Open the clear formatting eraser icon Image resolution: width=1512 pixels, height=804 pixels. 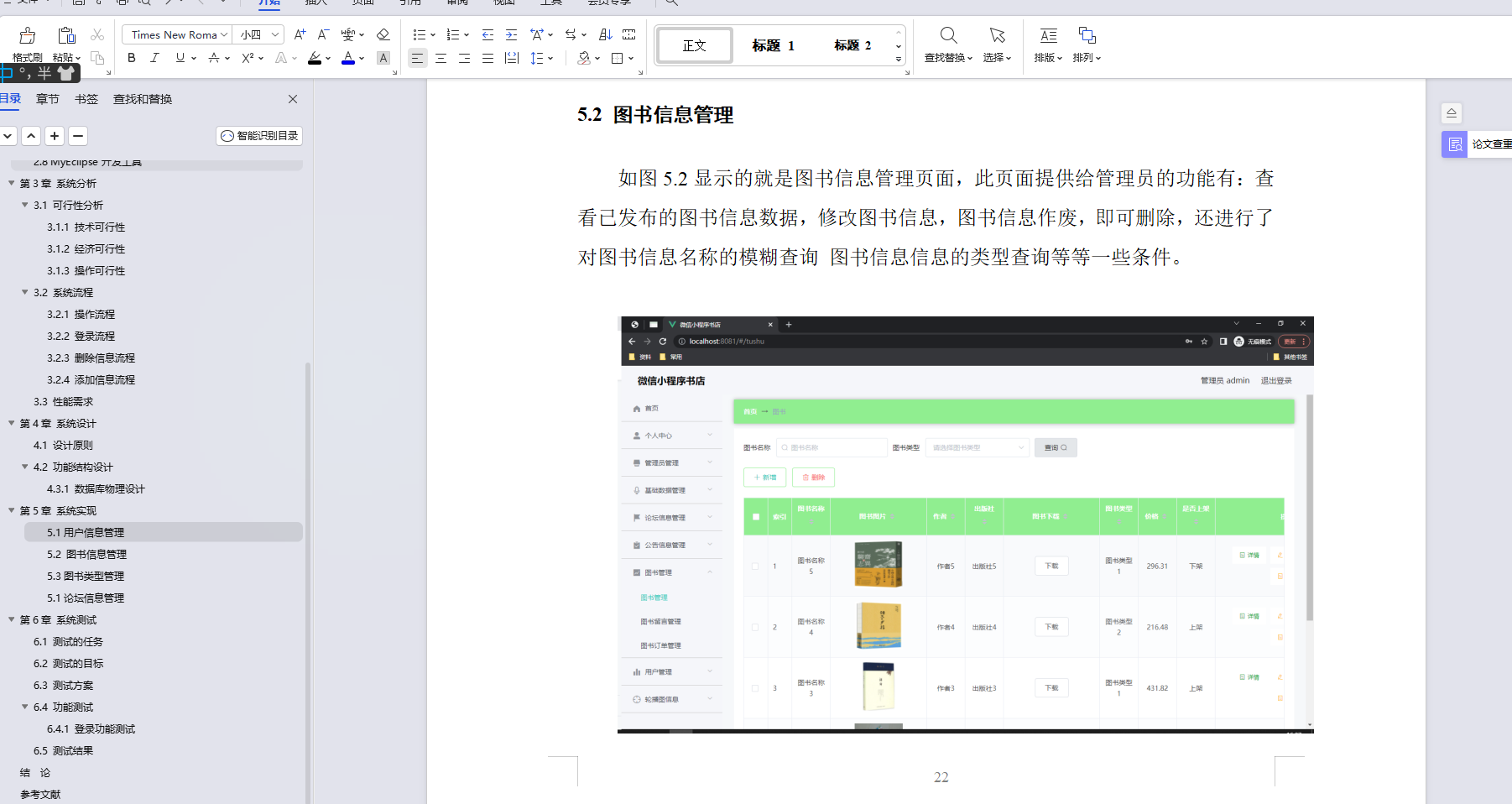(x=383, y=34)
